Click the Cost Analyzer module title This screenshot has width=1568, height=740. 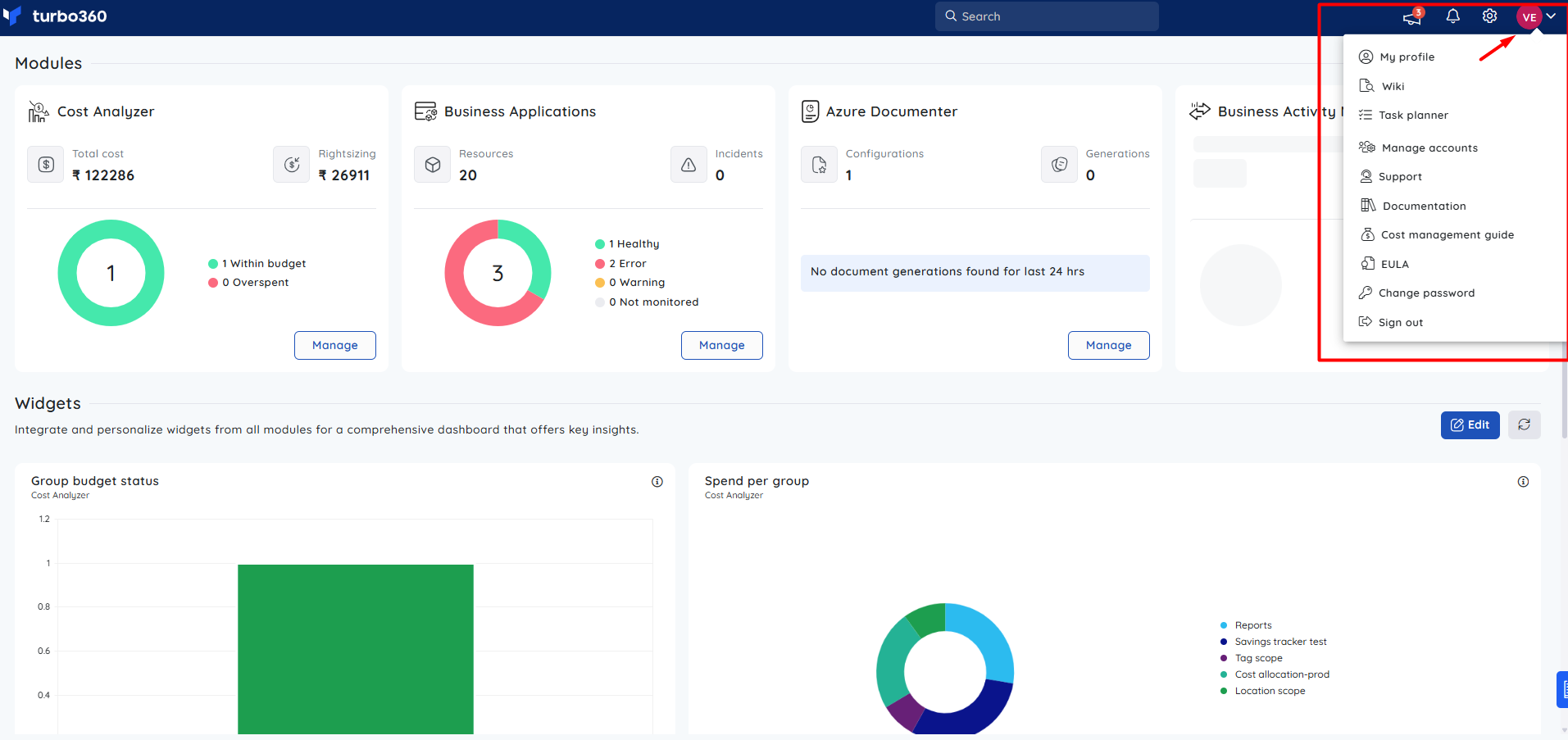106,111
